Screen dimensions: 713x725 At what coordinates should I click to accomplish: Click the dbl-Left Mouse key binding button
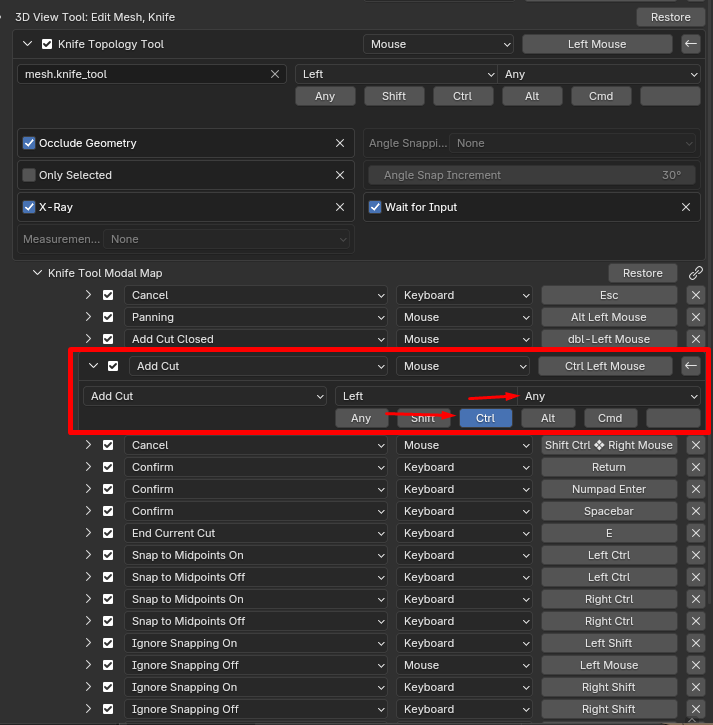609,339
